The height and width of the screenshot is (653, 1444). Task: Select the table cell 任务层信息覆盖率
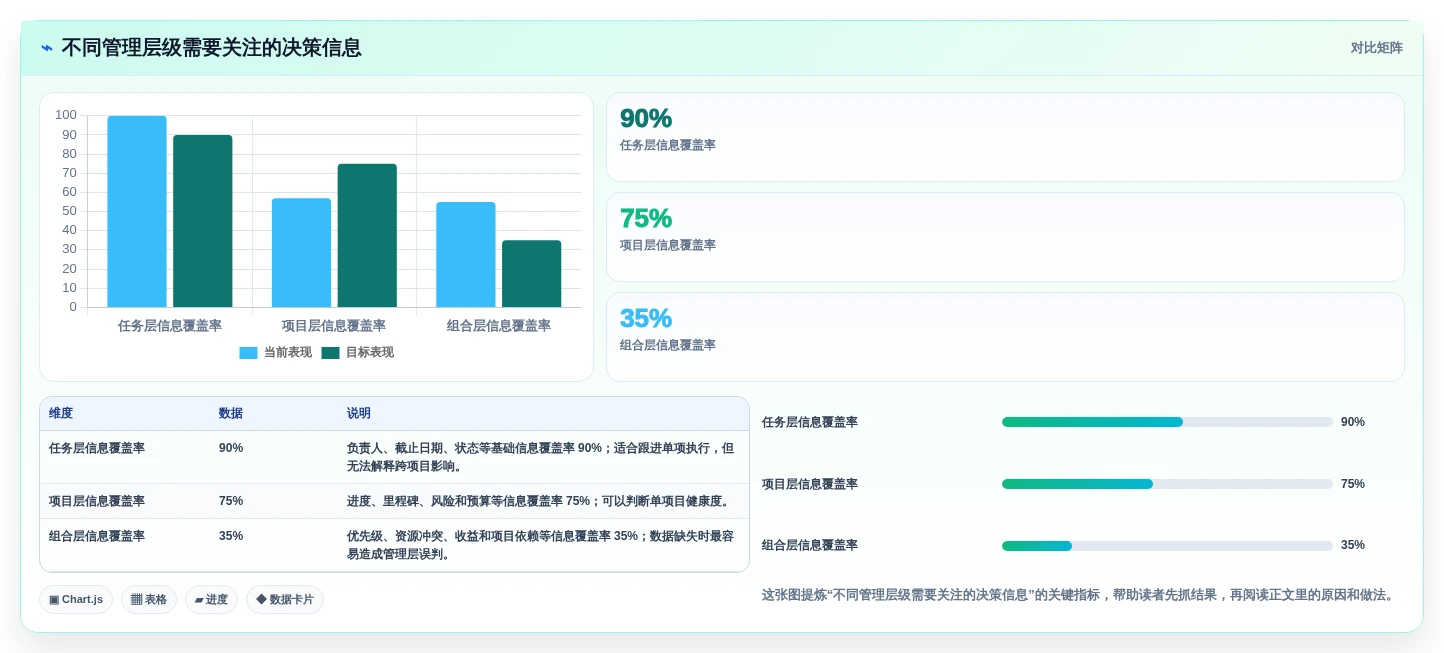pyautogui.click(x=97, y=448)
